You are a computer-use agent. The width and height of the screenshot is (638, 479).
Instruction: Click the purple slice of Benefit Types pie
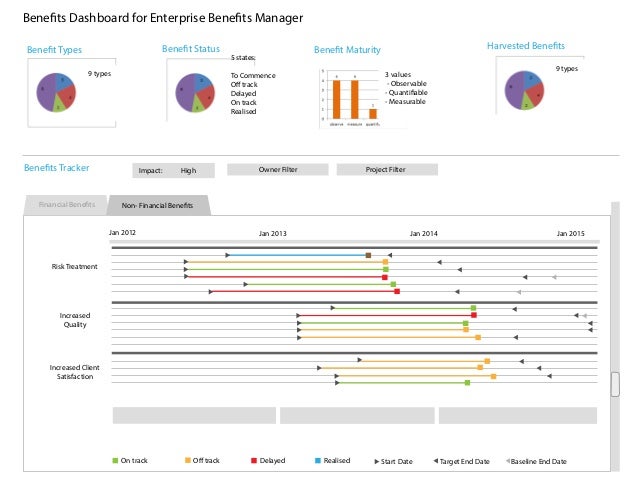click(45, 92)
